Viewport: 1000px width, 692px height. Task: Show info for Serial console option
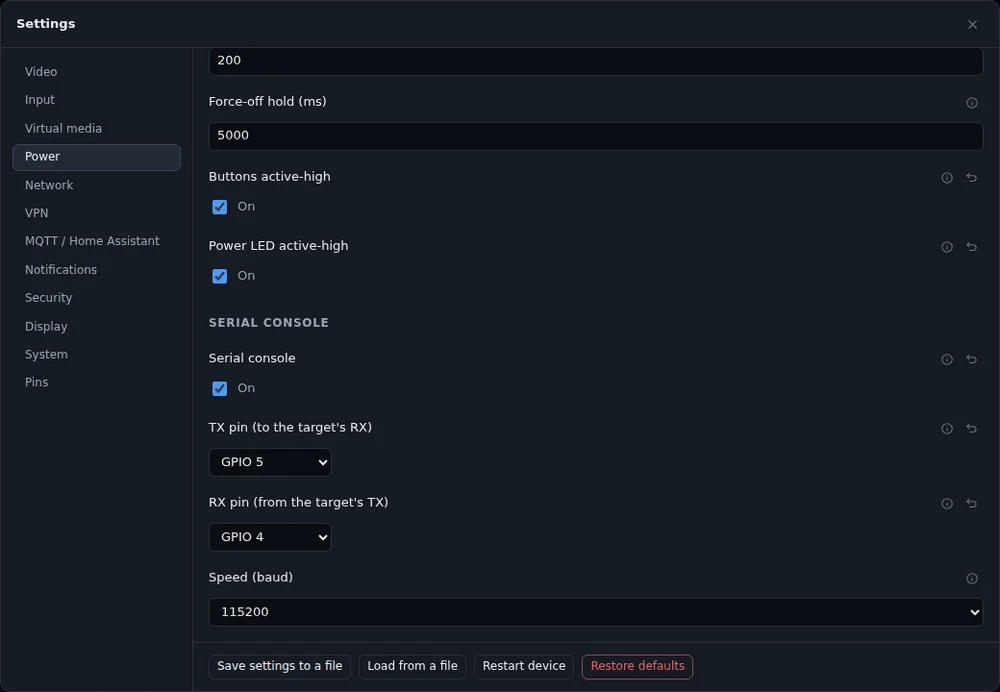point(946,360)
